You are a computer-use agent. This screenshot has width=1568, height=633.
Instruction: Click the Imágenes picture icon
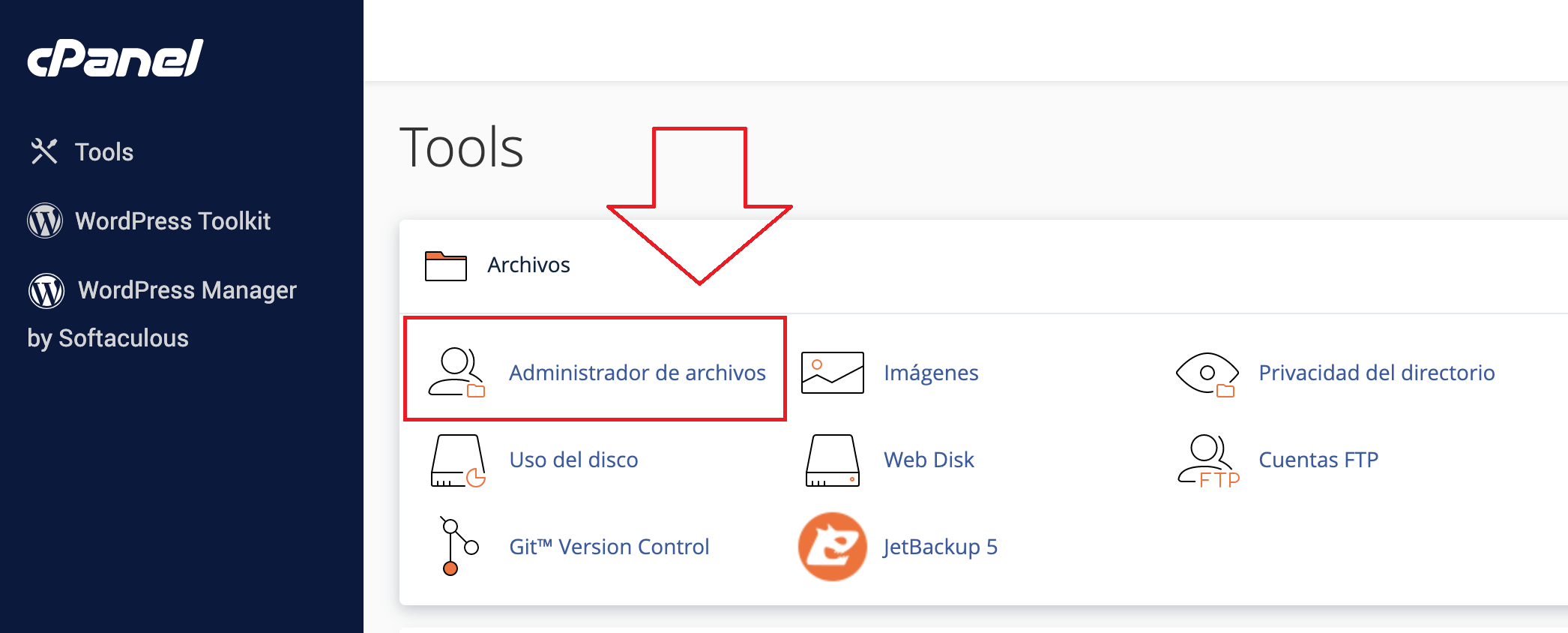[x=832, y=373]
